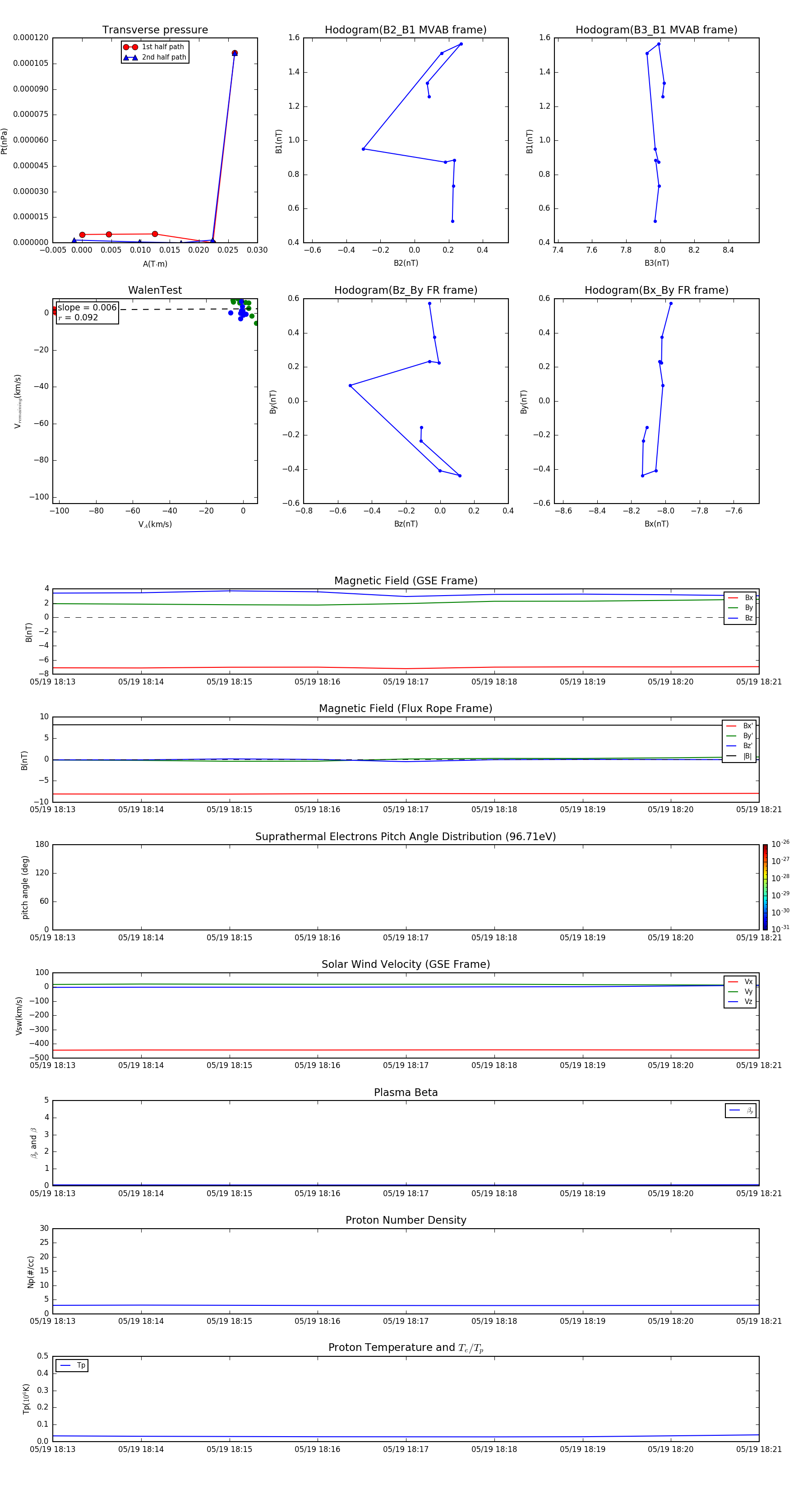Screen dimensions: 812x1489
Task: Click the 'WalenTest' plot title
Action: [155, 290]
